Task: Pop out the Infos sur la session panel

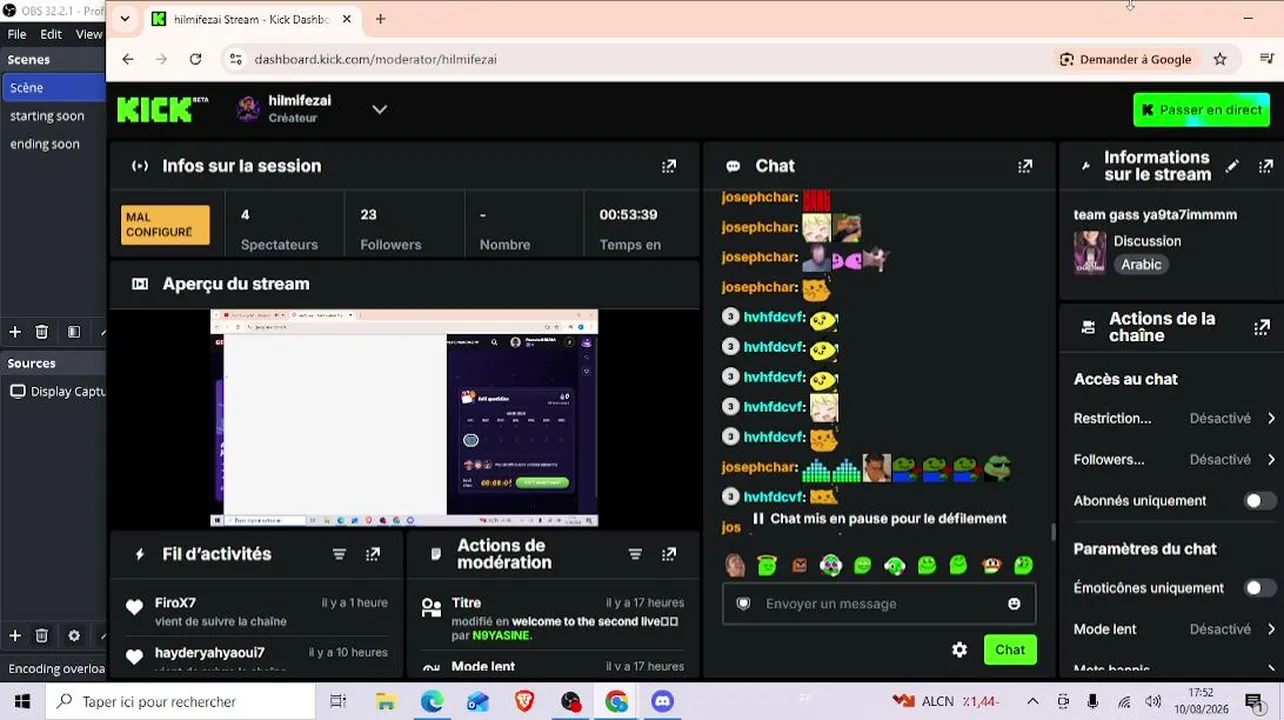Action: coord(669,166)
